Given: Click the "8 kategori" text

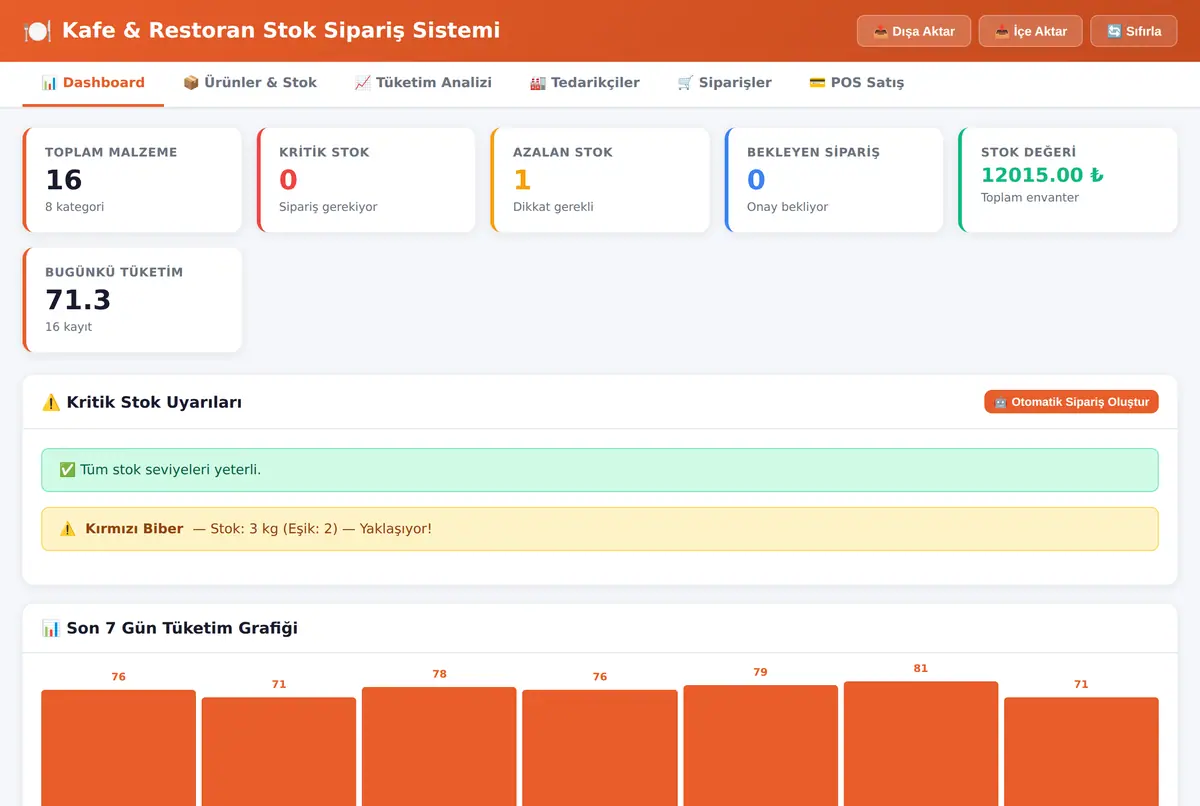Looking at the screenshot, I should tap(75, 207).
